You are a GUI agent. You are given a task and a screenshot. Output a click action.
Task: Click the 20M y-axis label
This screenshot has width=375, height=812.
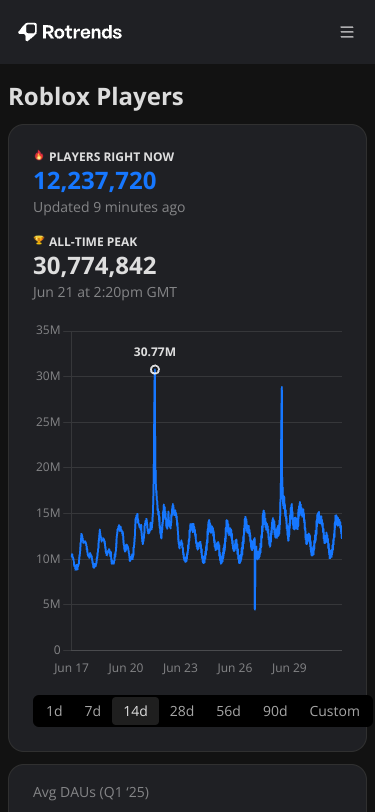[49, 467]
